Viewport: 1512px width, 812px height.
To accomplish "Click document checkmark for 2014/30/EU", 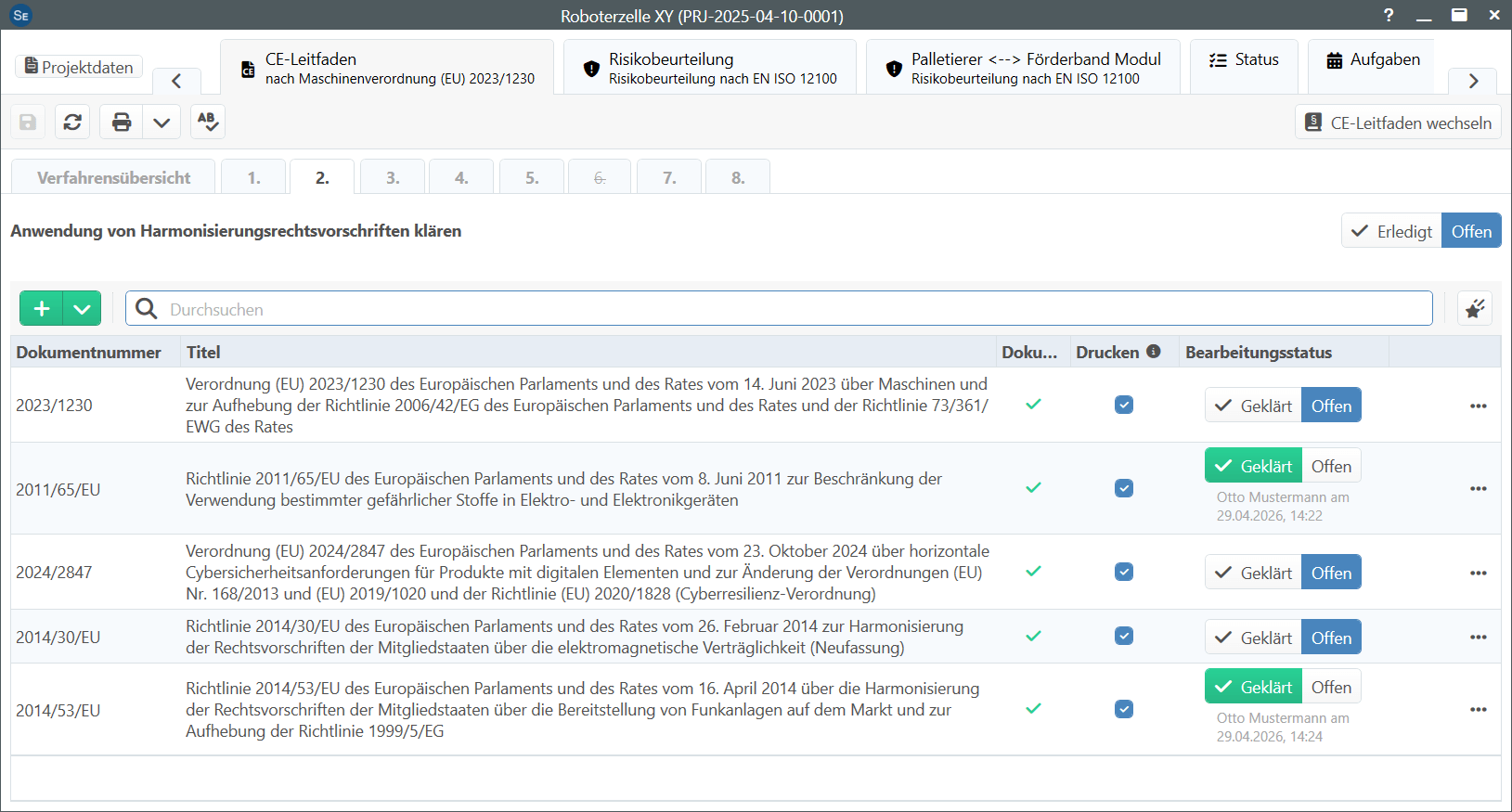I will pyautogui.click(x=1033, y=636).
